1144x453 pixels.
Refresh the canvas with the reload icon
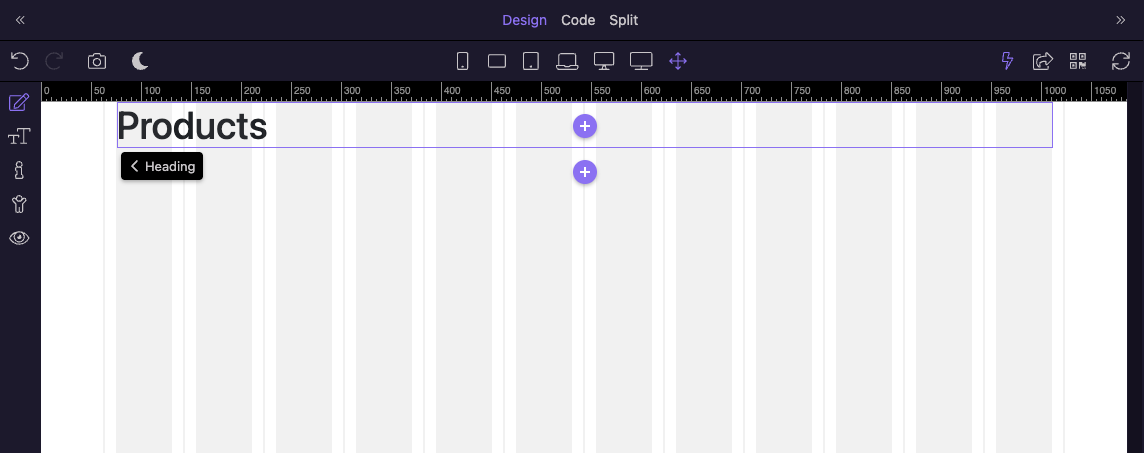coord(1121,61)
